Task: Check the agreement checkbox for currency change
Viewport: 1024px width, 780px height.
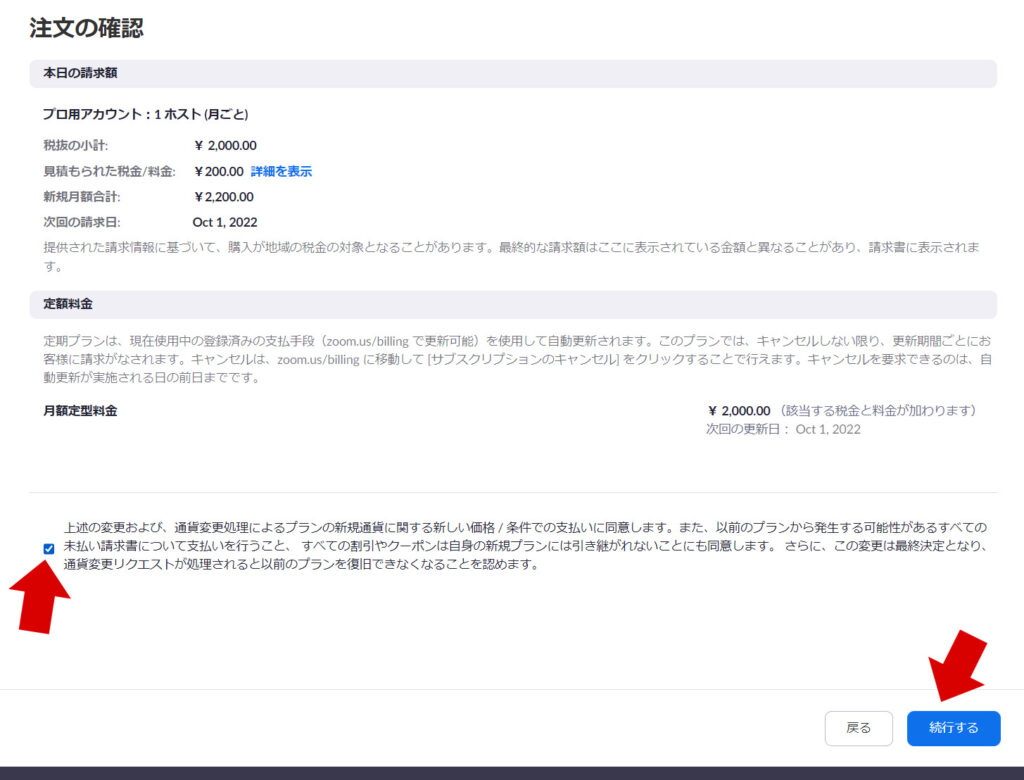Action: (49, 548)
